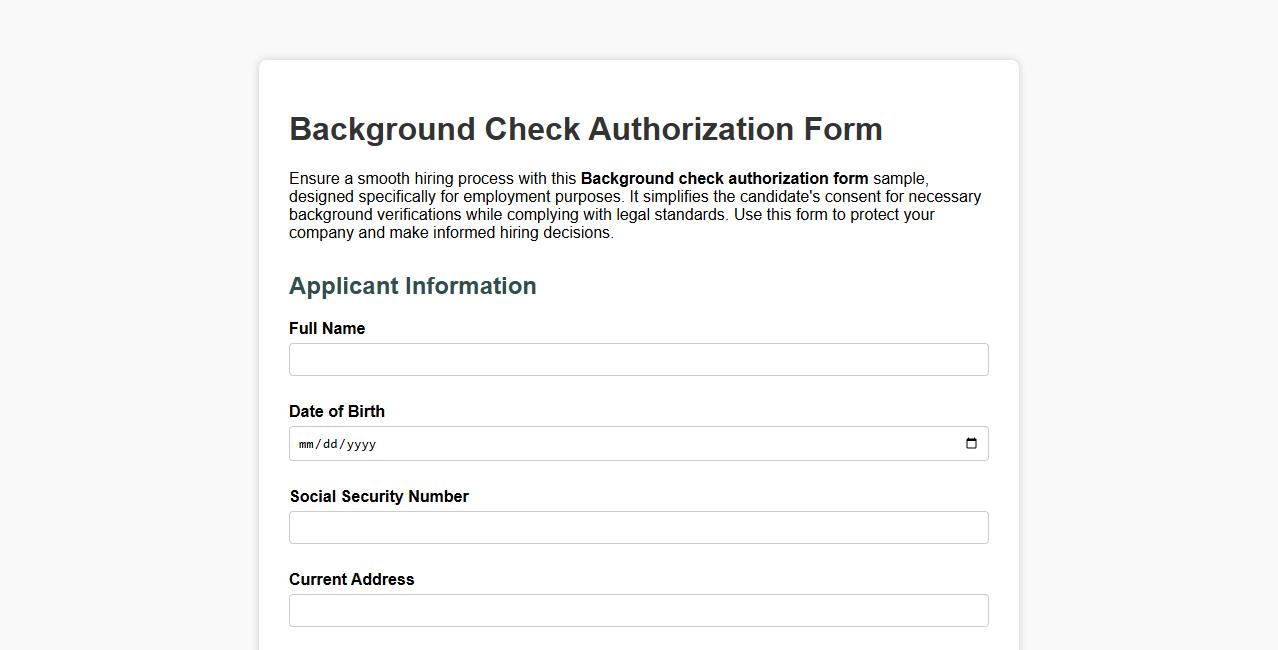The image size is (1278, 650).
Task: Focus the Social Security Number input field
Action: 638,527
